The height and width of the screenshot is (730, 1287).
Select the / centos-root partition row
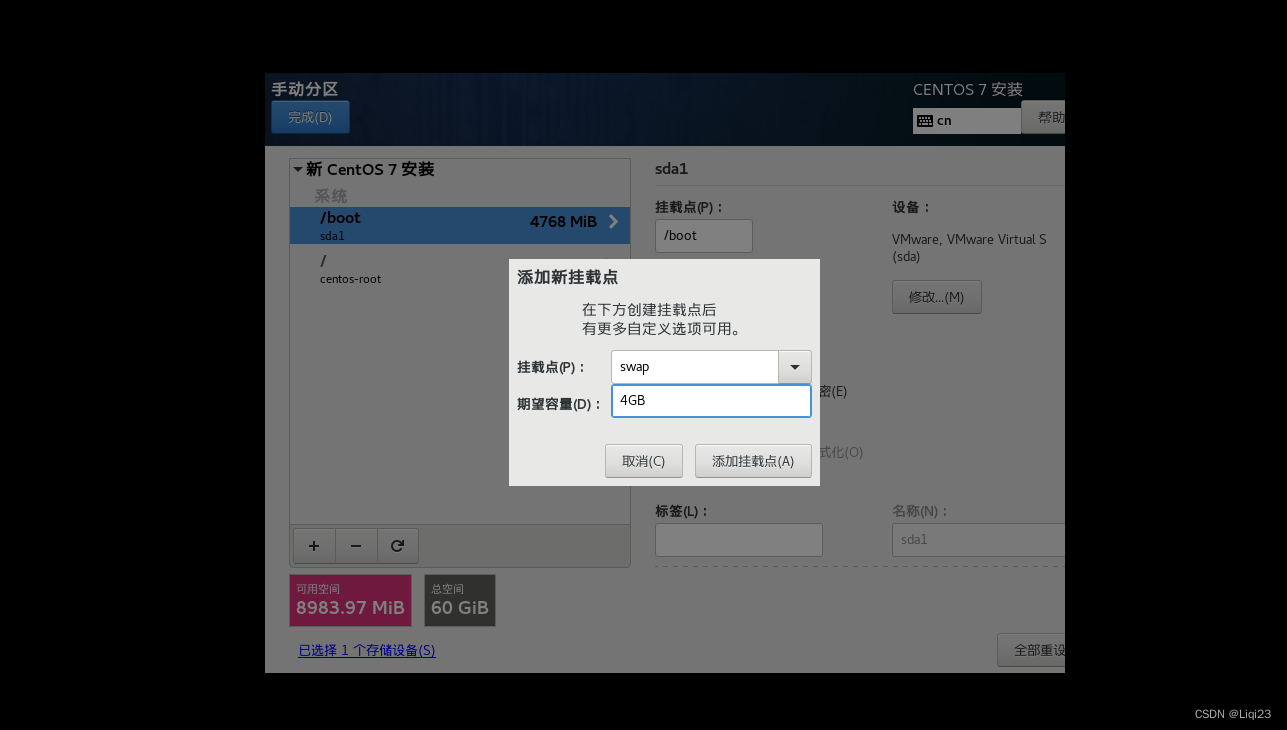[460, 269]
